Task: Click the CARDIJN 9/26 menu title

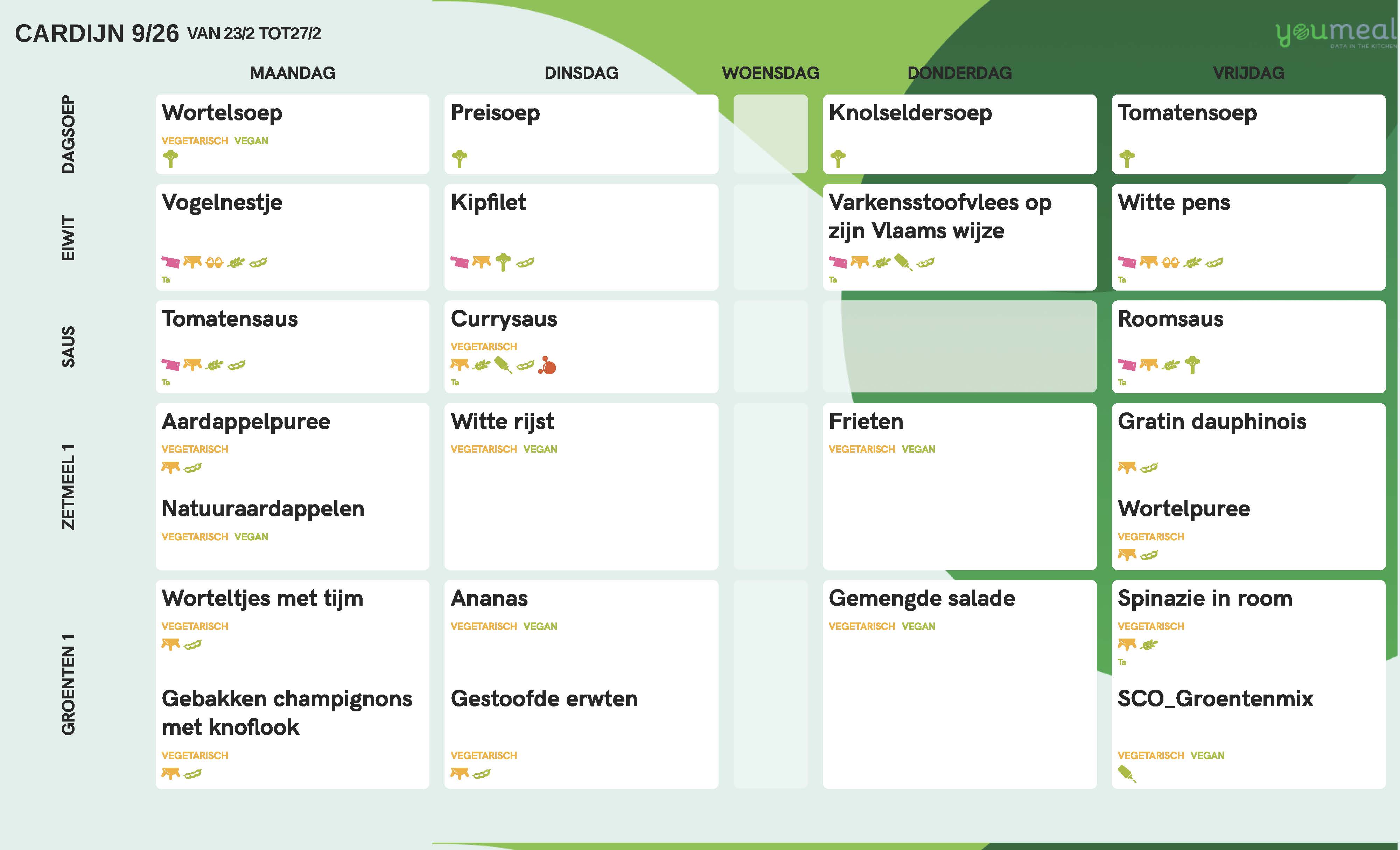Action: click(x=97, y=34)
